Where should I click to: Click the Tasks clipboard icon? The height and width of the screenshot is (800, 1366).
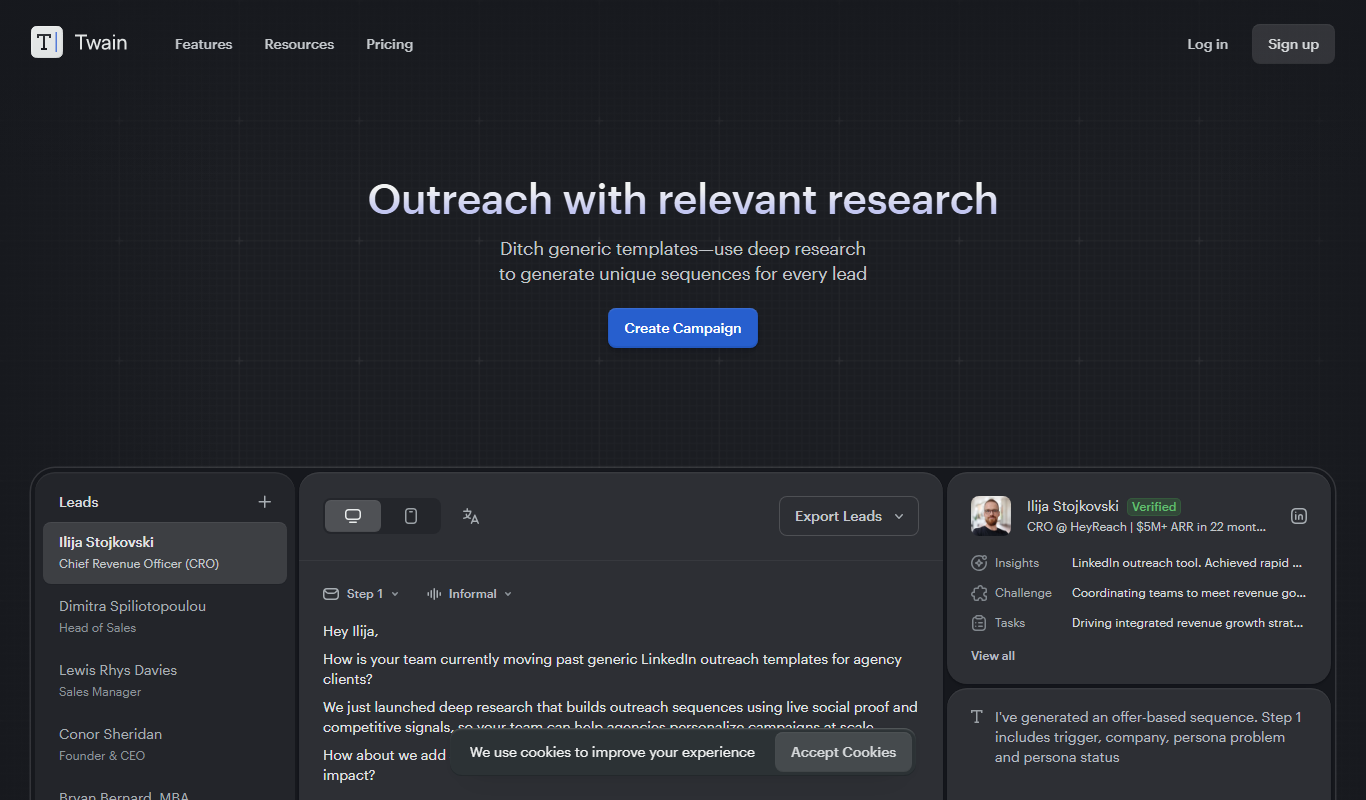click(979, 623)
